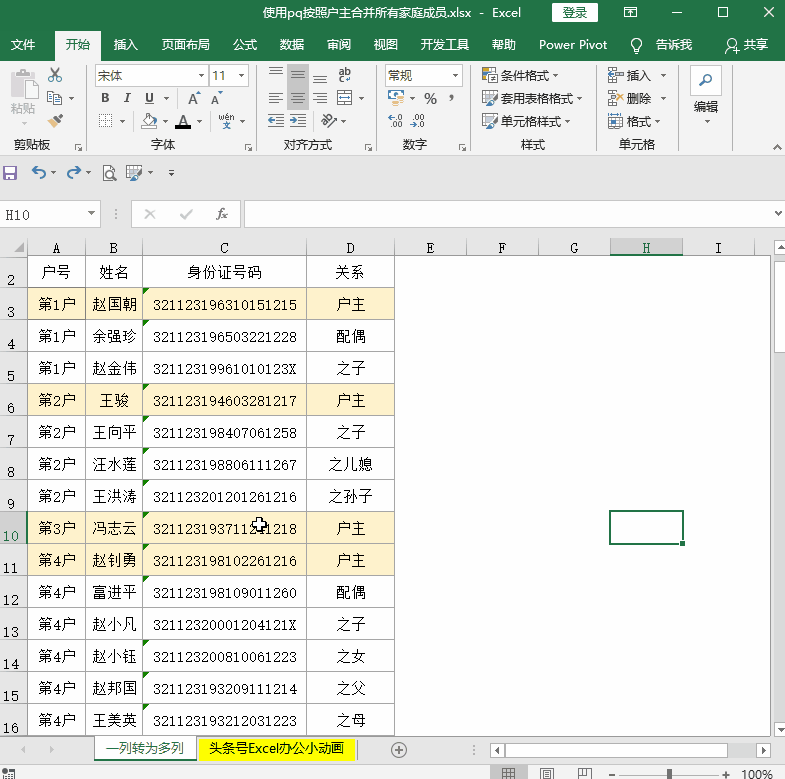The height and width of the screenshot is (779, 785).
Task: Decrease indent icon
Action: click(x=276, y=121)
